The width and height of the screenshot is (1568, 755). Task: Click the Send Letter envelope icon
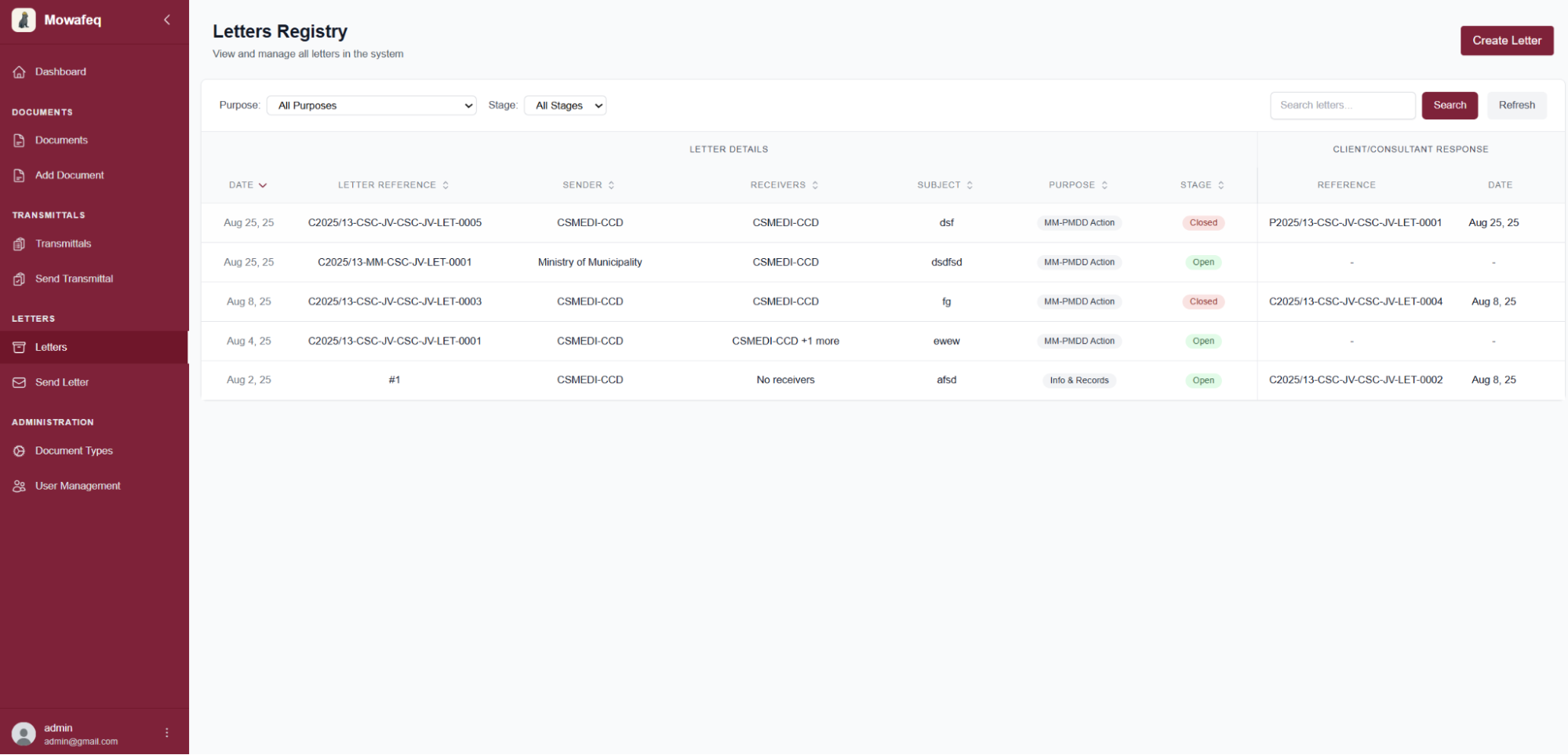point(20,382)
